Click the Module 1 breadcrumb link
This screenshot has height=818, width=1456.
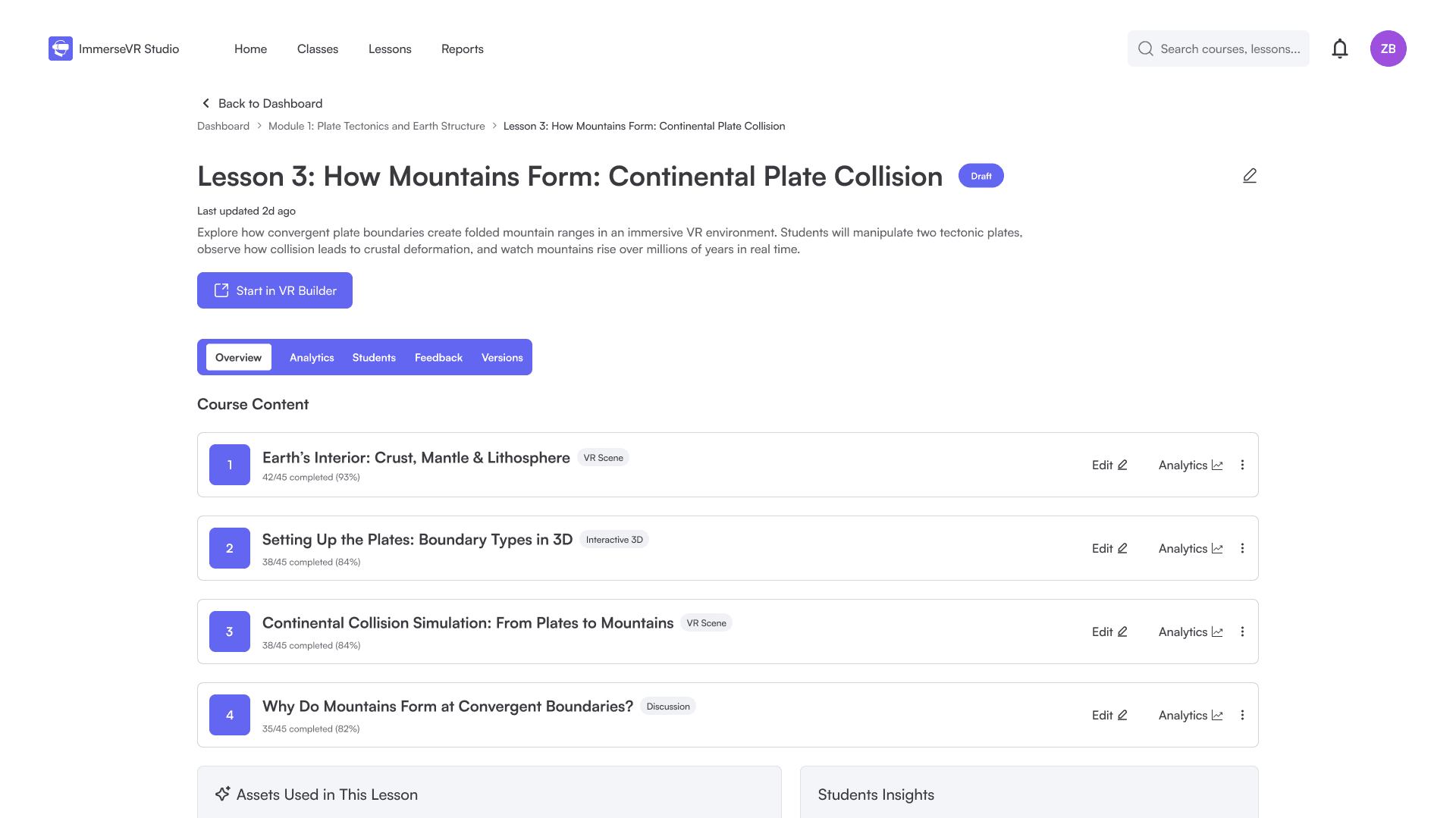376,126
